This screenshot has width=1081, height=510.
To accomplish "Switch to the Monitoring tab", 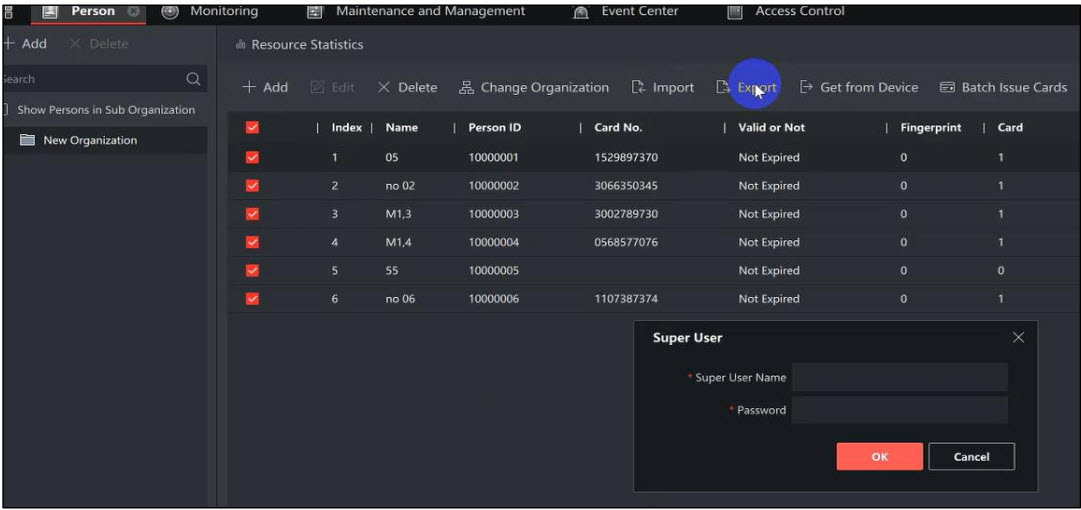I will [x=223, y=12].
